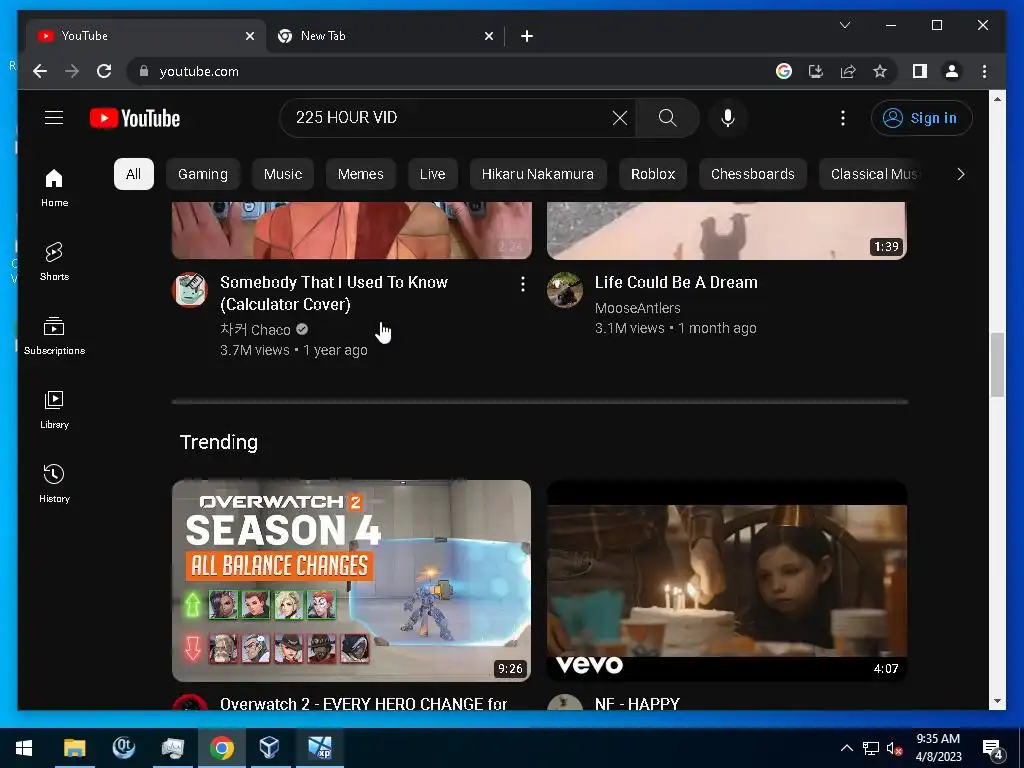Open the 1:39 Life Could Be A Dream thumbnail
1024x768 pixels.
tap(726, 231)
